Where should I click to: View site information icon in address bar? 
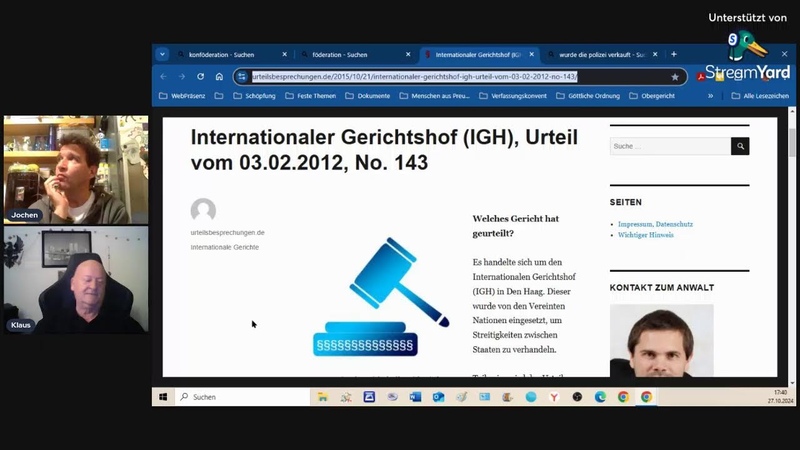point(242,77)
